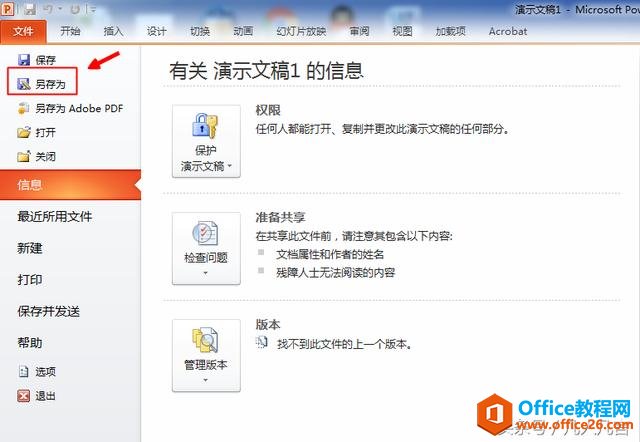This screenshot has height=442, width=640.
Task: Select Save & Send (保存并发送)
Action: [x=49, y=311]
